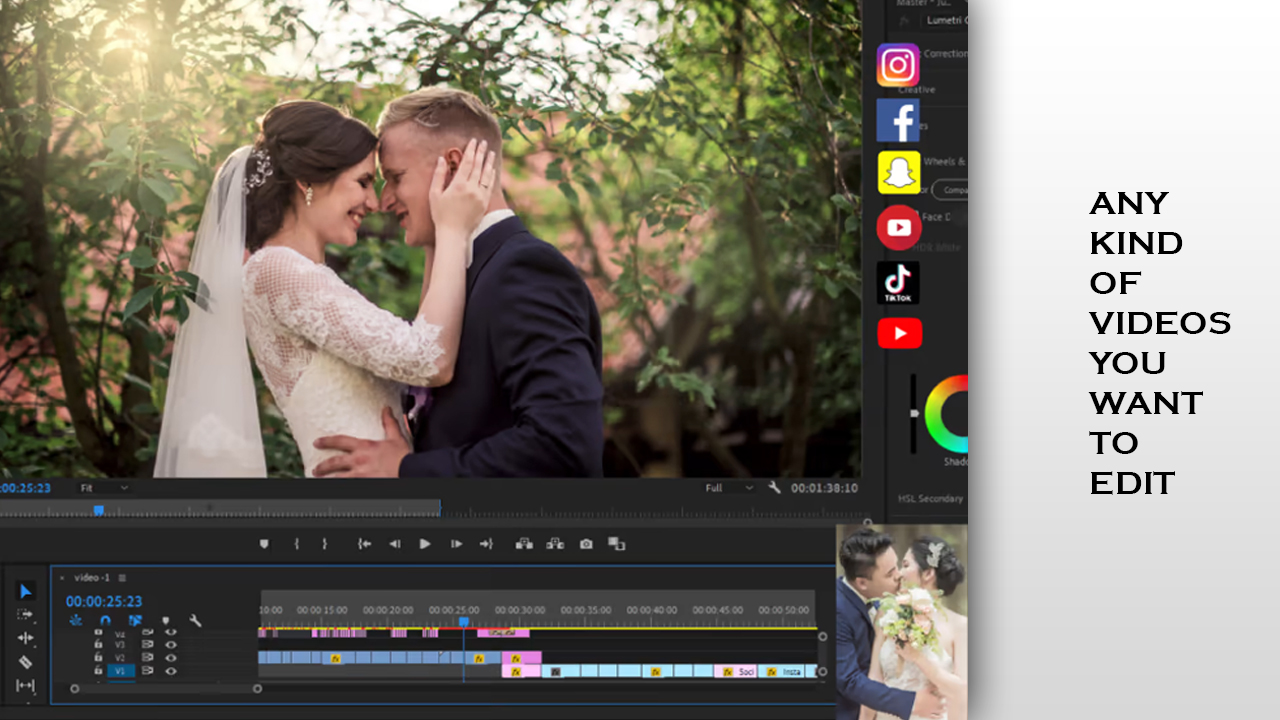Select the Razor tool

(x=26, y=662)
